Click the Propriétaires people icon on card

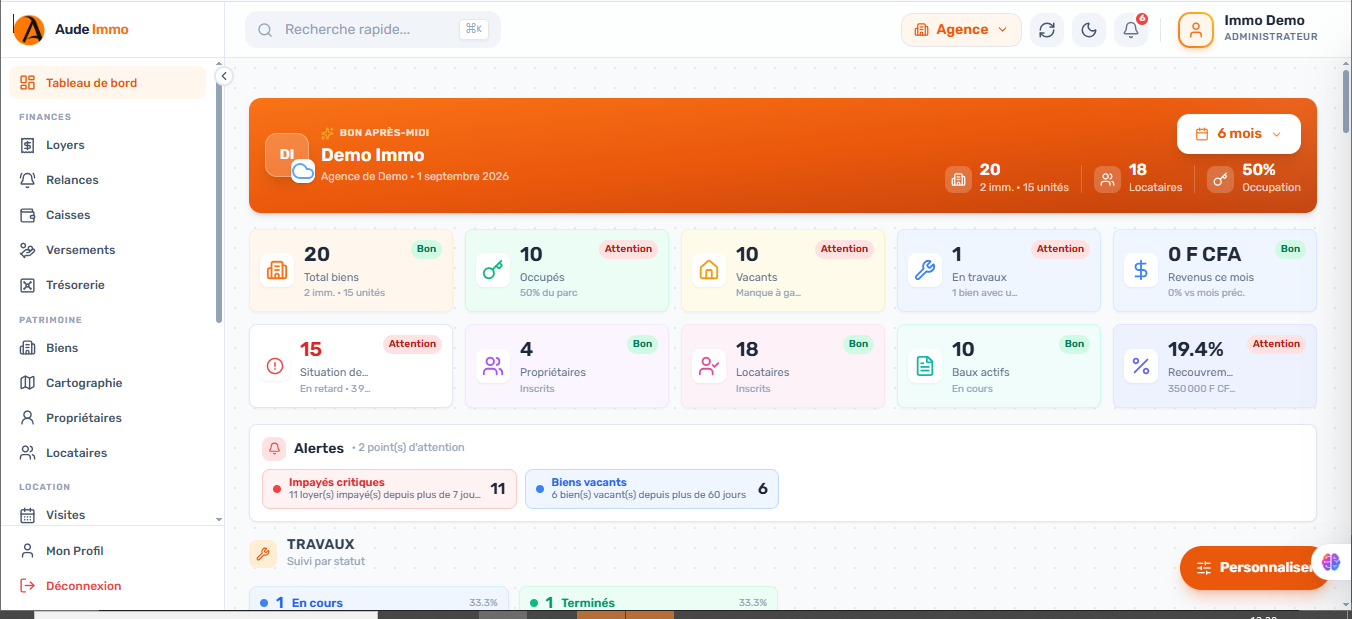tap(493, 366)
